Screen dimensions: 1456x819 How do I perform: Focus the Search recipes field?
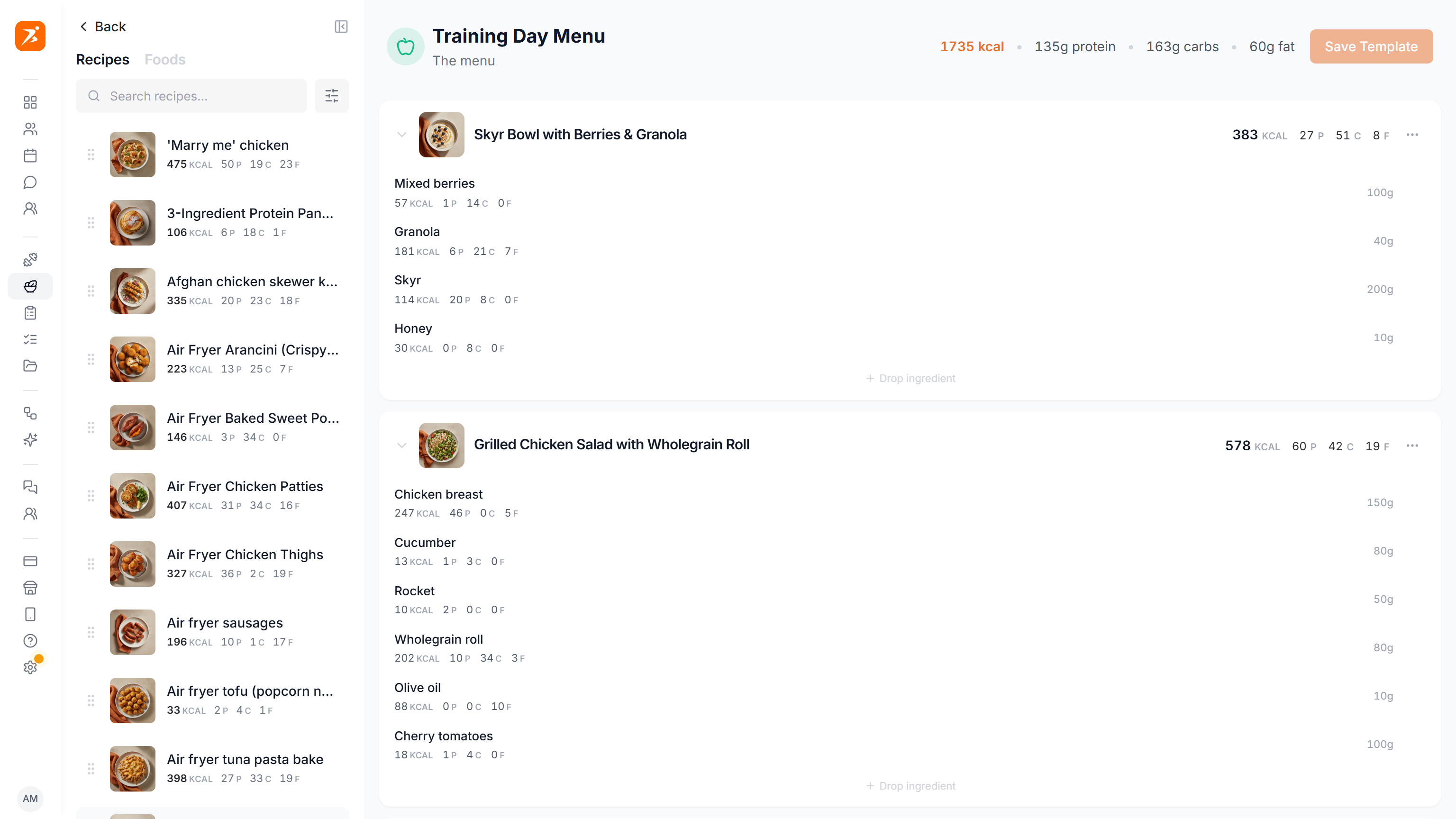(191, 96)
